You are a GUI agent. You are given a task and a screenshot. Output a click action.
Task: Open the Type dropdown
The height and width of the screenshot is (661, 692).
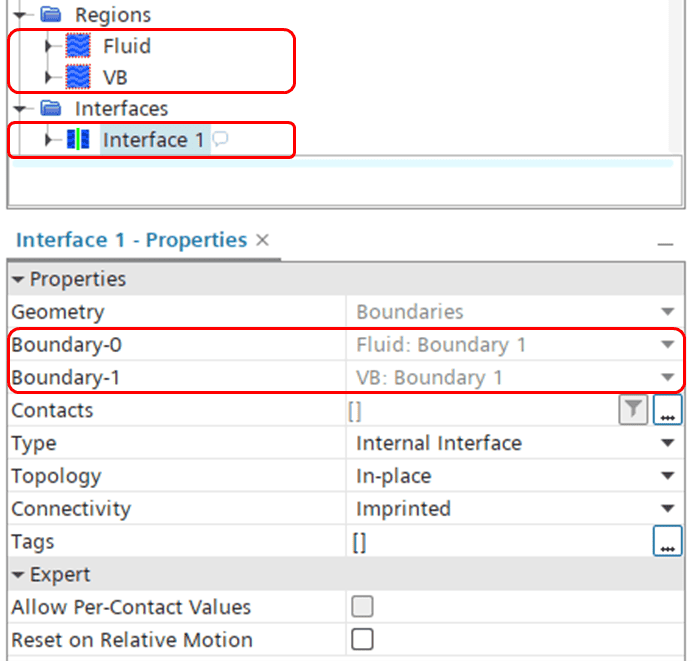tap(667, 443)
